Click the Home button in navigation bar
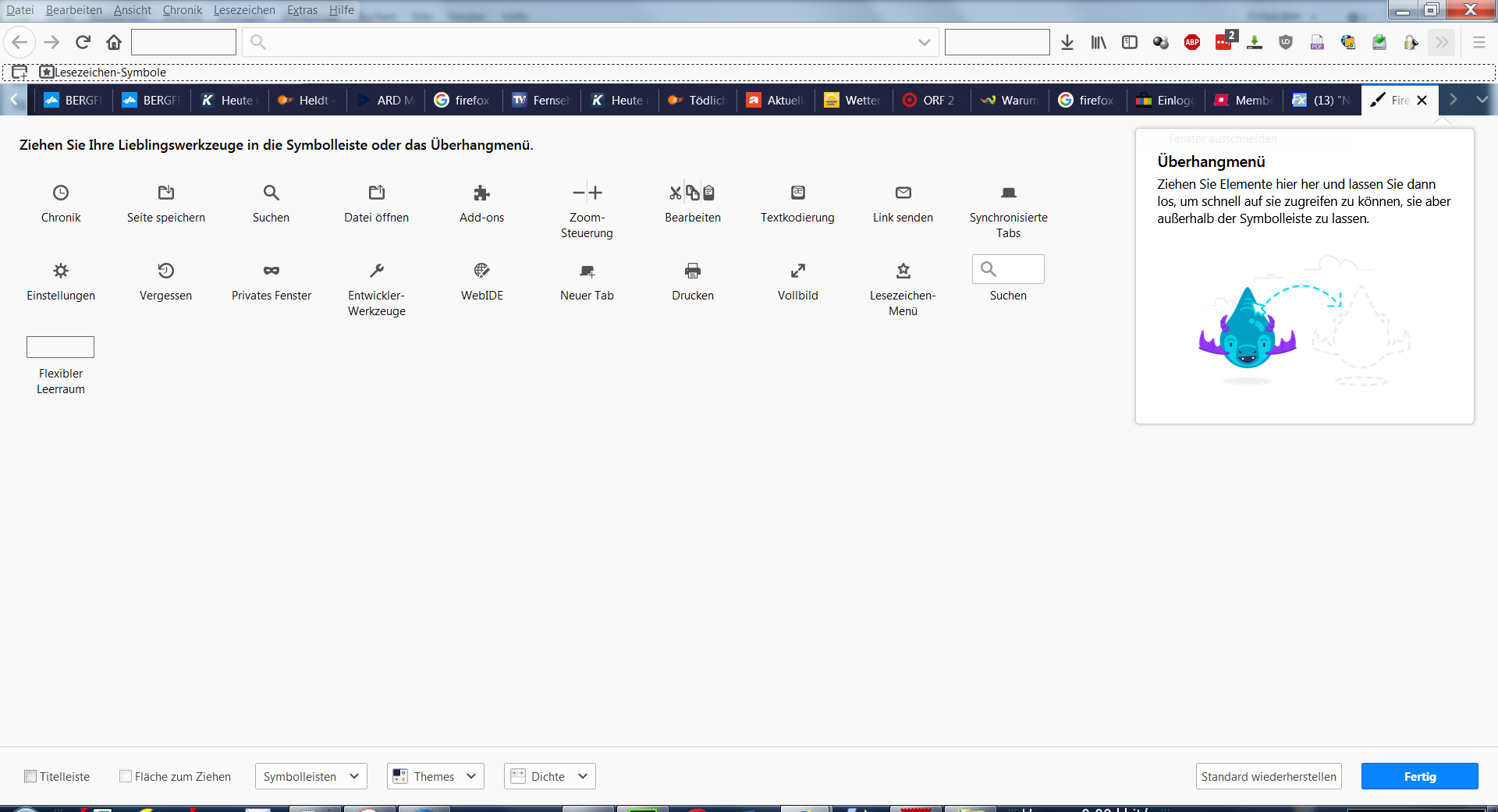This screenshot has height=812, width=1498. pos(114,42)
